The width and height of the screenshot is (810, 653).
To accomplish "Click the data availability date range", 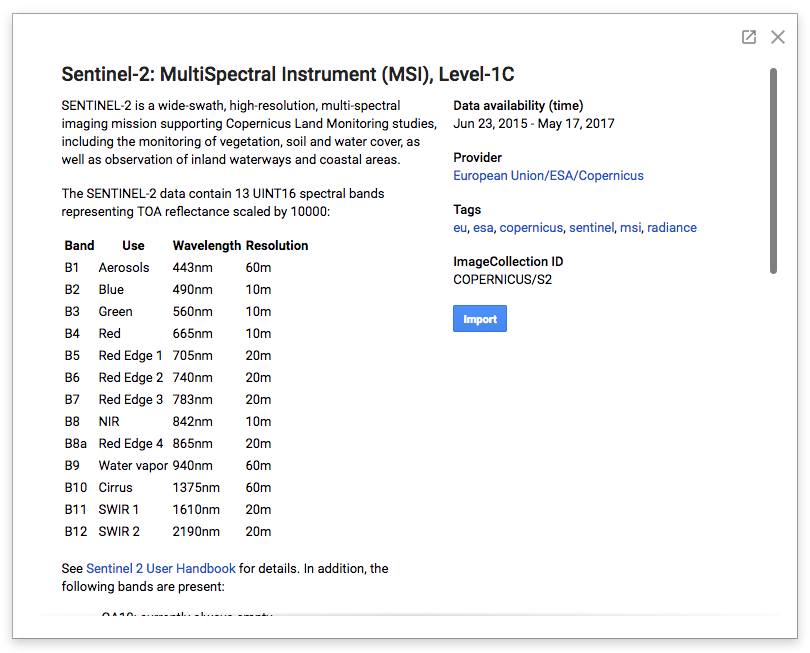I will tap(534, 124).
